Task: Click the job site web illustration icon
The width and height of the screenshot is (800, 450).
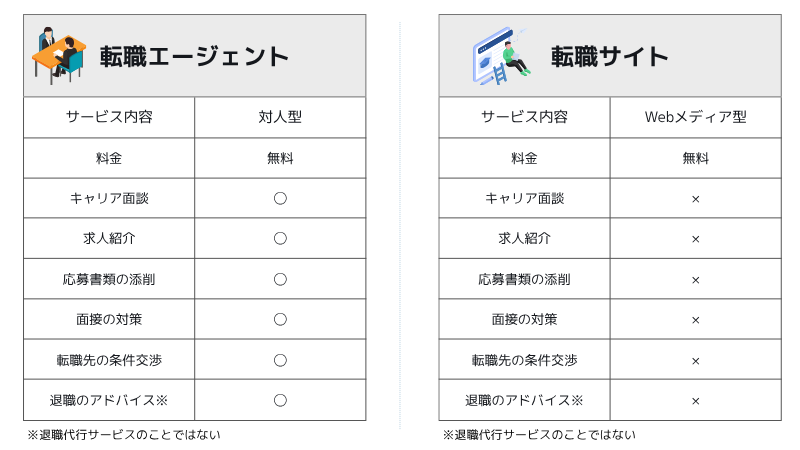Action: 497,57
